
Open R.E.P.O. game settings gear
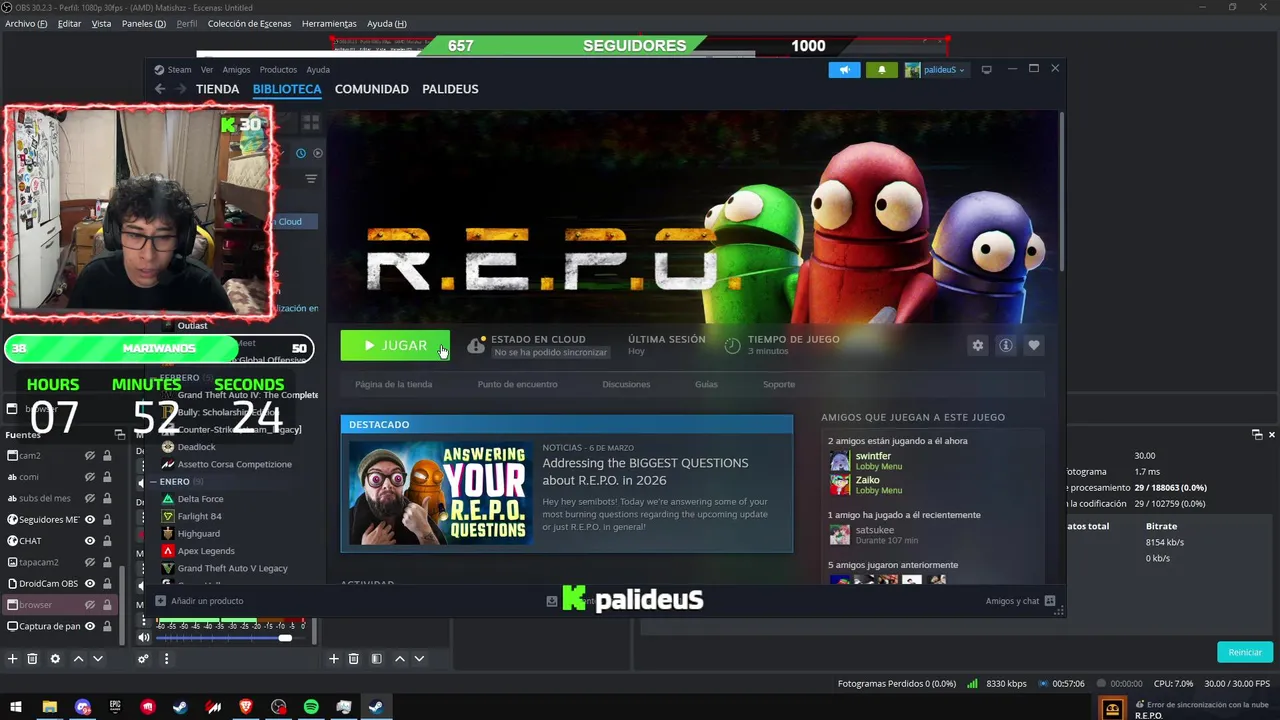[978, 345]
